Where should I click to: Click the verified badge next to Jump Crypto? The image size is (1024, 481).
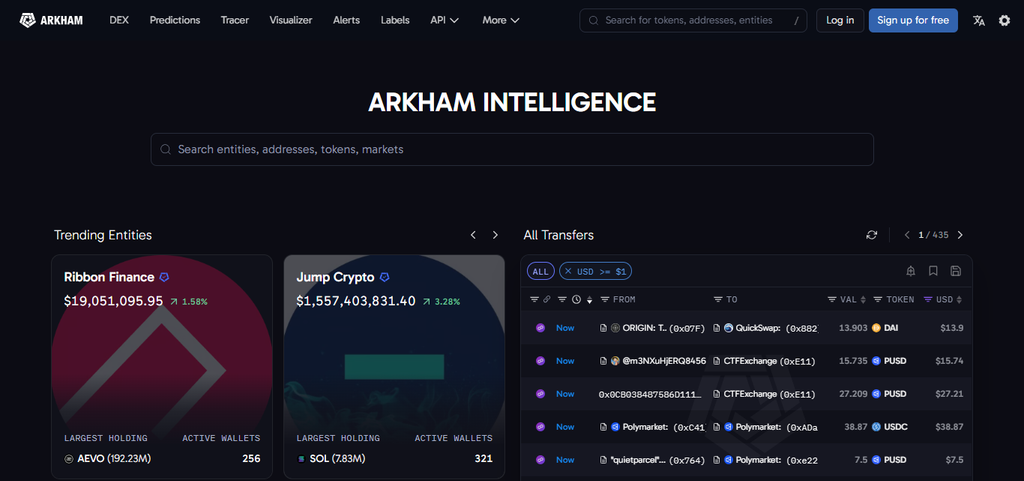pyautogui.click(x=385, y=277)
